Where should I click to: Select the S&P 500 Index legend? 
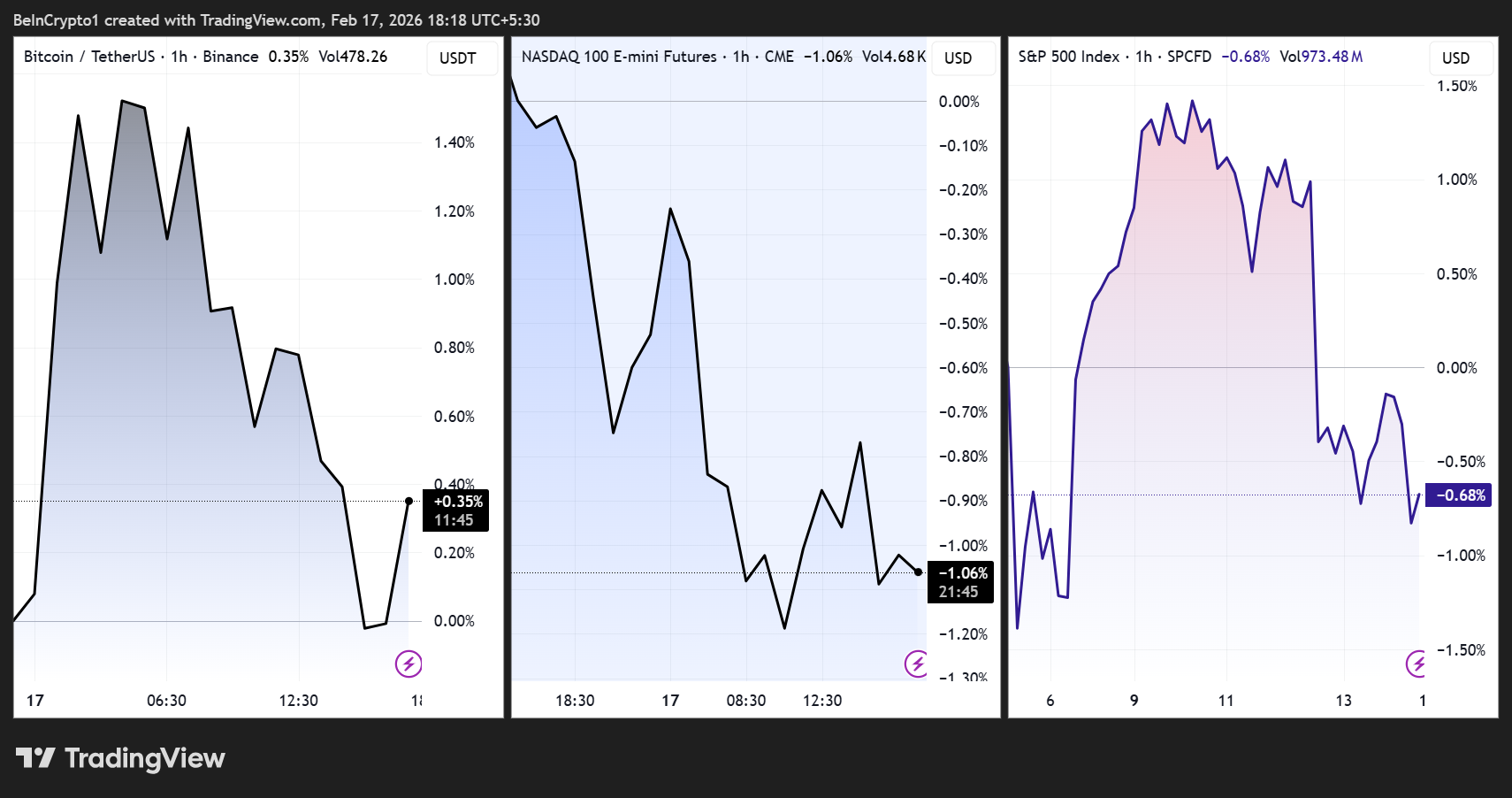point(1071,56)
